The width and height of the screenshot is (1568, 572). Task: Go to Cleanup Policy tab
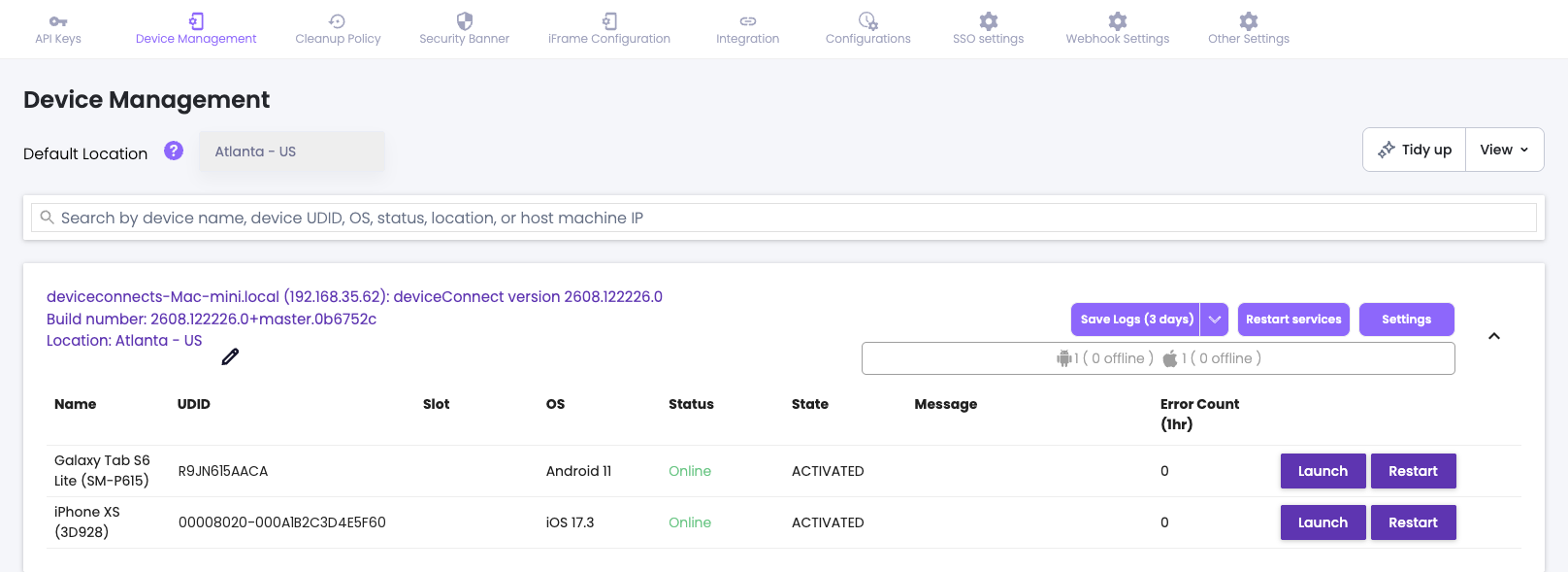pyautogui.click(x=338, y=29)
